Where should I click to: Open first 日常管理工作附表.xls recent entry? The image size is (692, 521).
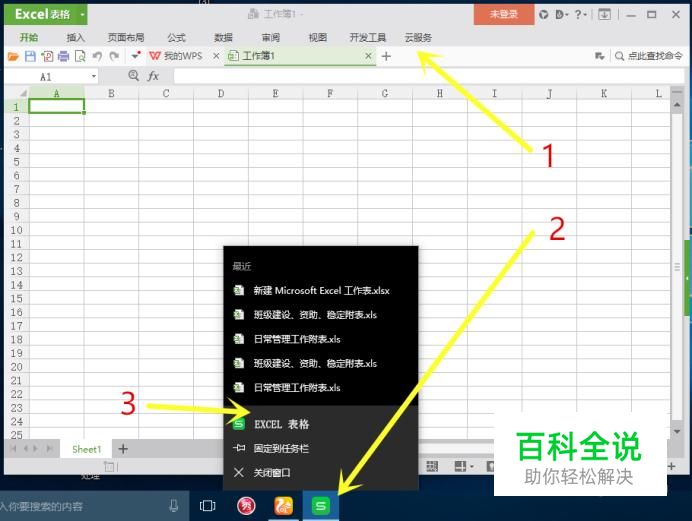pyautogui.click(x=321, y=339)
